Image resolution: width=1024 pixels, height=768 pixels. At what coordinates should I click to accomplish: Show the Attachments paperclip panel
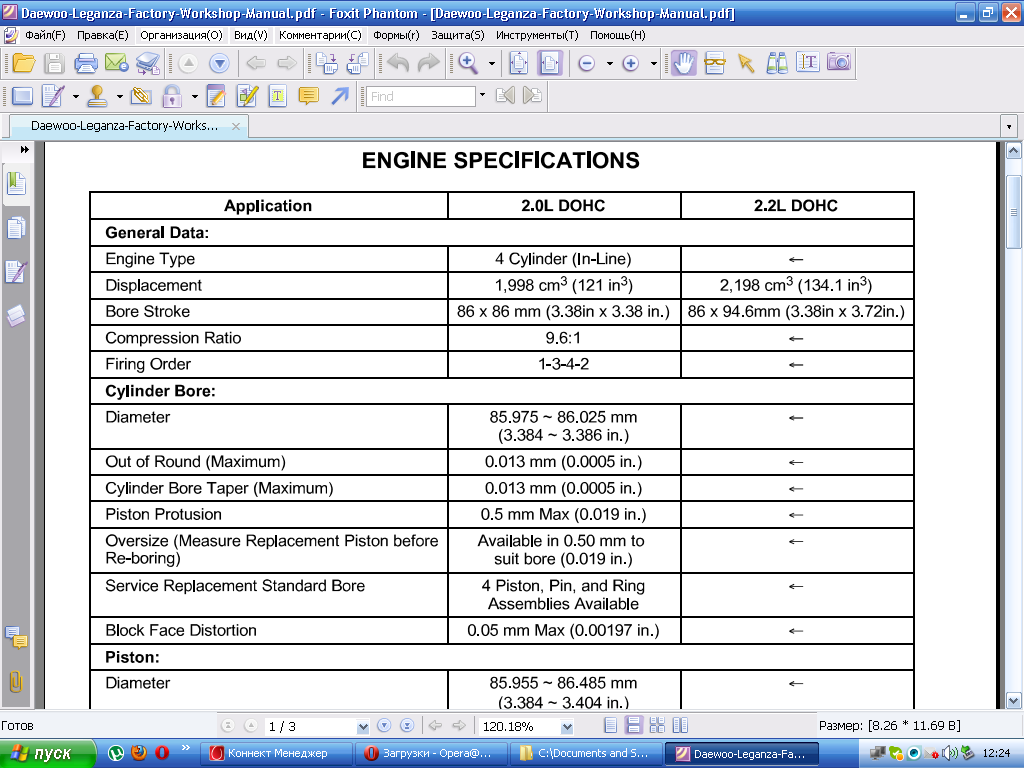(16, 682)
